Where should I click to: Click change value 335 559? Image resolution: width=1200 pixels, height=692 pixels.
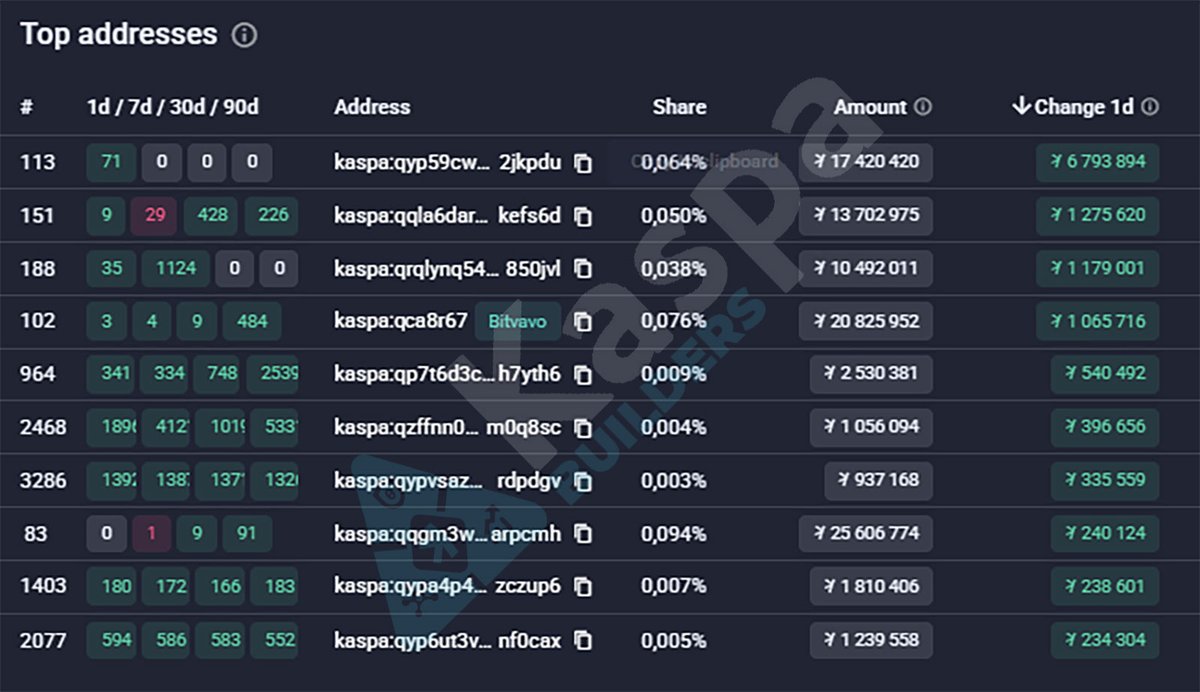tap(1105, 480)
